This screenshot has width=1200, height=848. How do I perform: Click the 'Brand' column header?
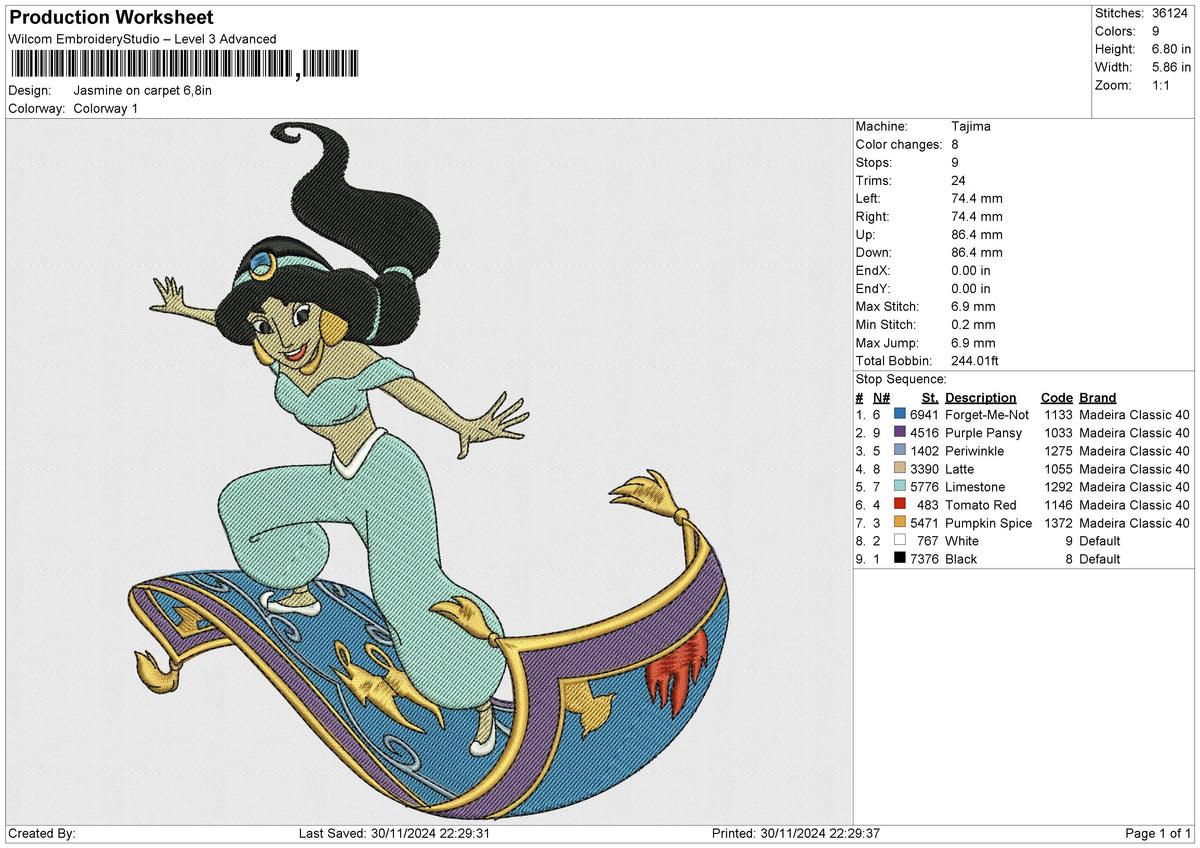1098,397
